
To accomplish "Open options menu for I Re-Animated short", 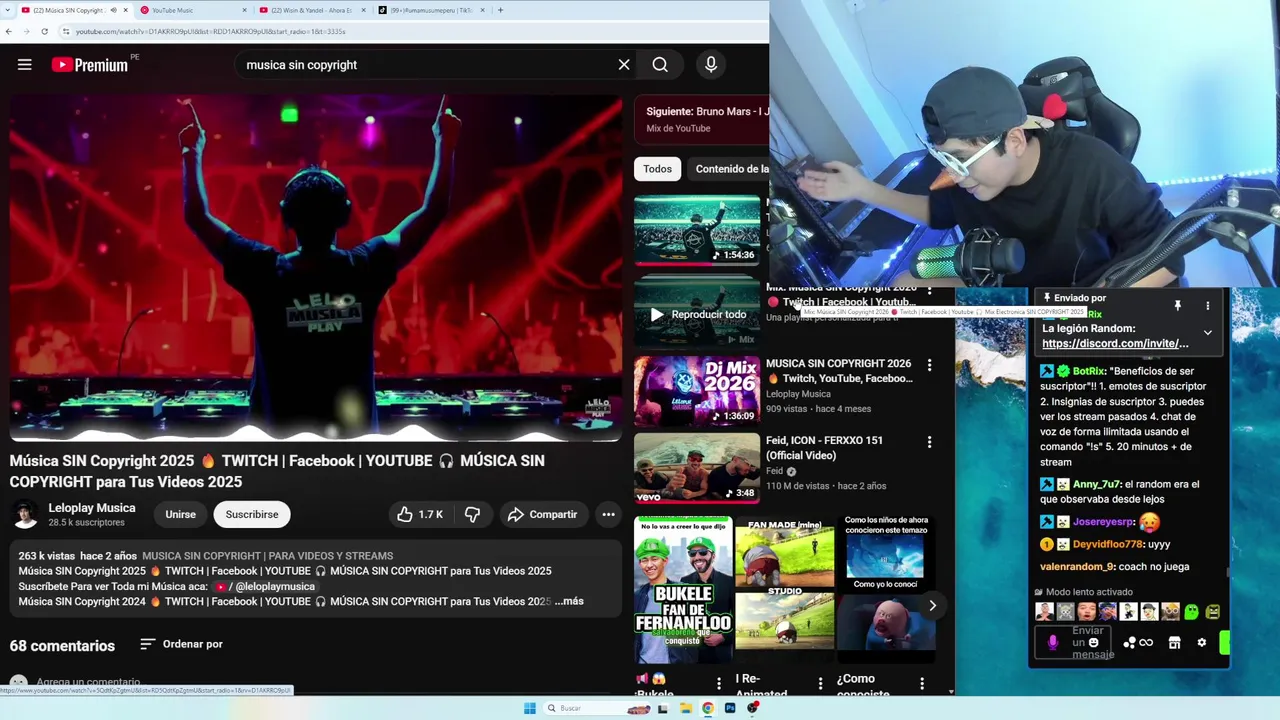I will point(820,684).
